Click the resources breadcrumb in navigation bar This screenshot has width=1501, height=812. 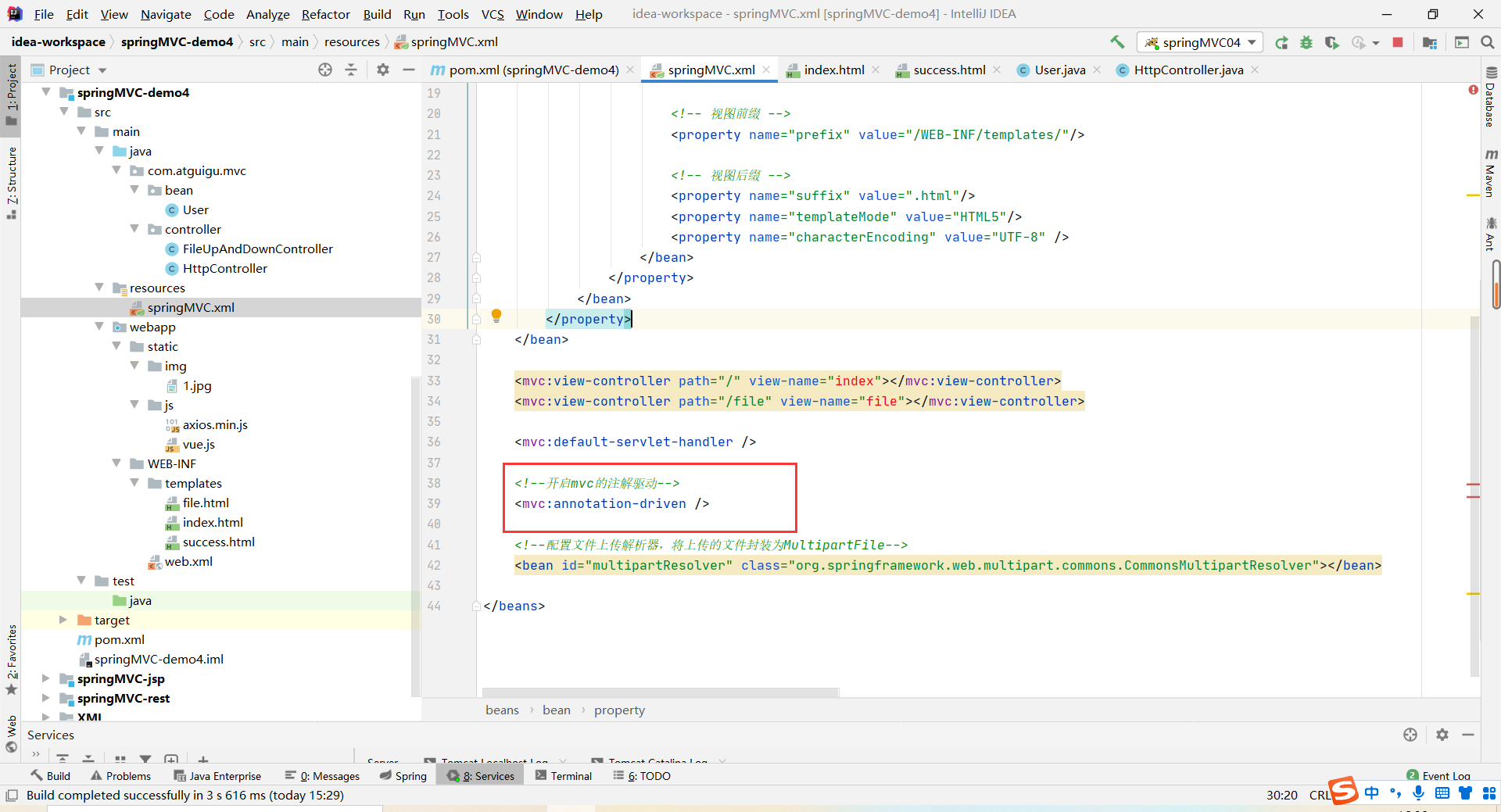(x=352, y=42)
